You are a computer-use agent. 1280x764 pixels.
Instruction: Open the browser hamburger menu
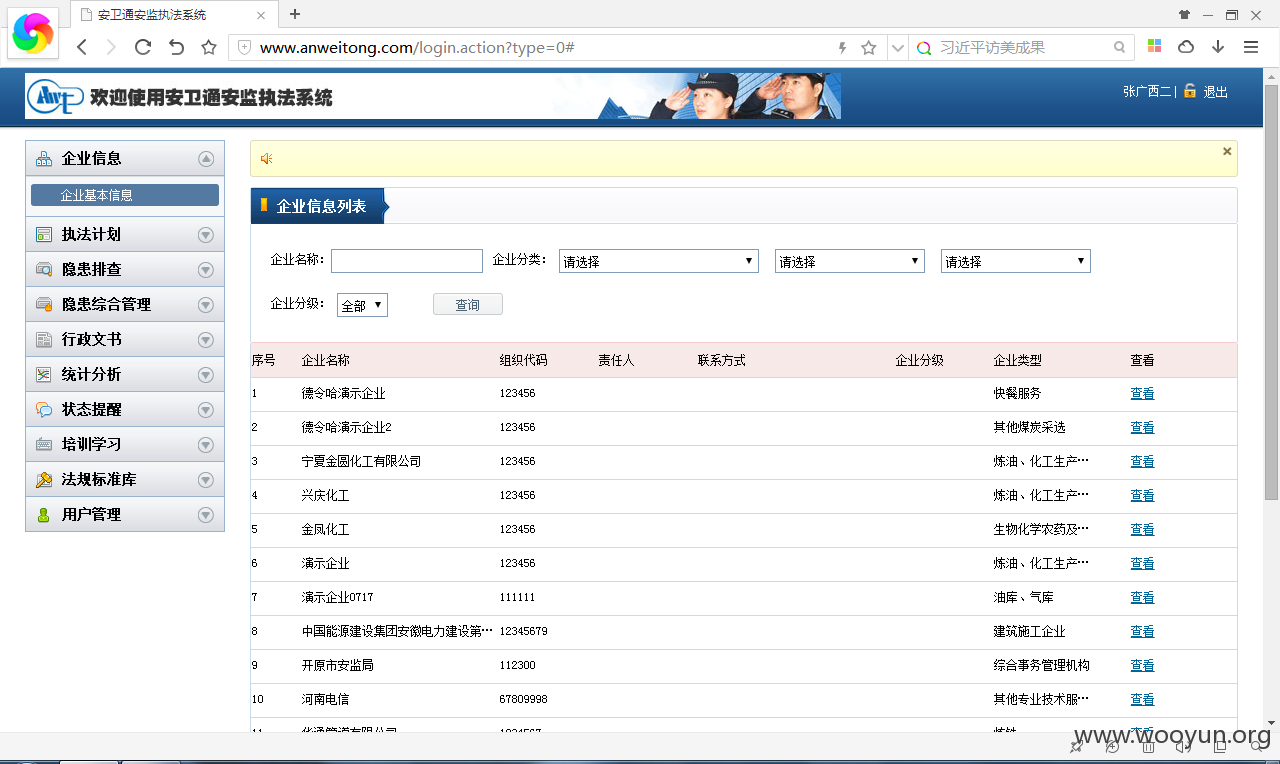click(1251, 47)
